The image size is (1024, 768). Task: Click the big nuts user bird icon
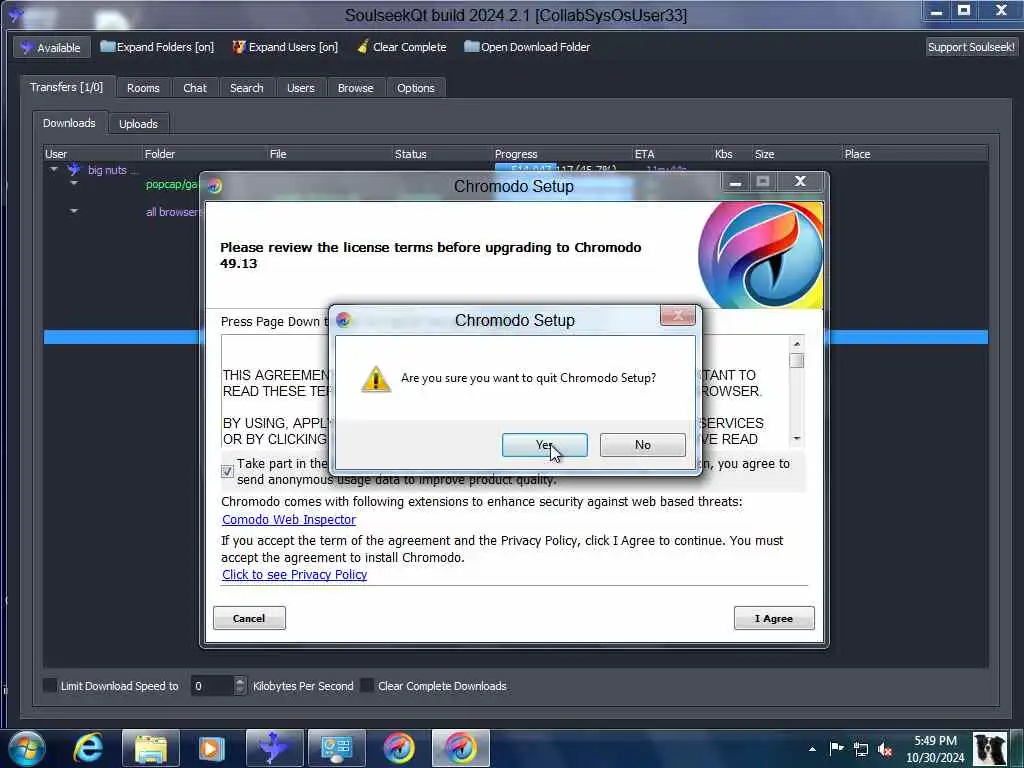[74, 170]
